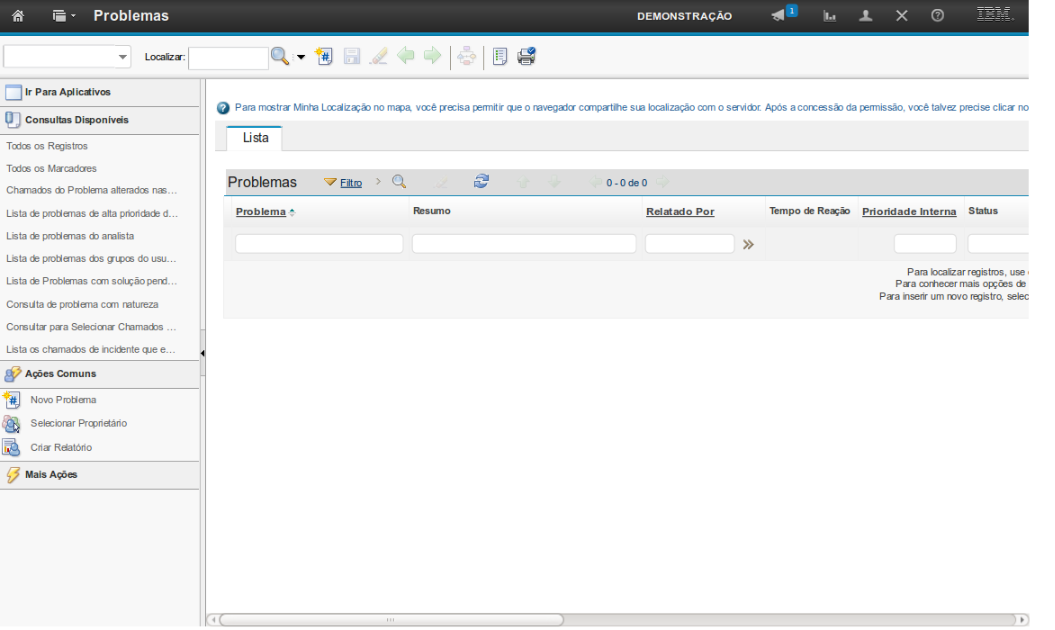Screen dimensions: 1055x630
Task: Open Ir Para Aplicativos menu
Action: click(67, 92)
